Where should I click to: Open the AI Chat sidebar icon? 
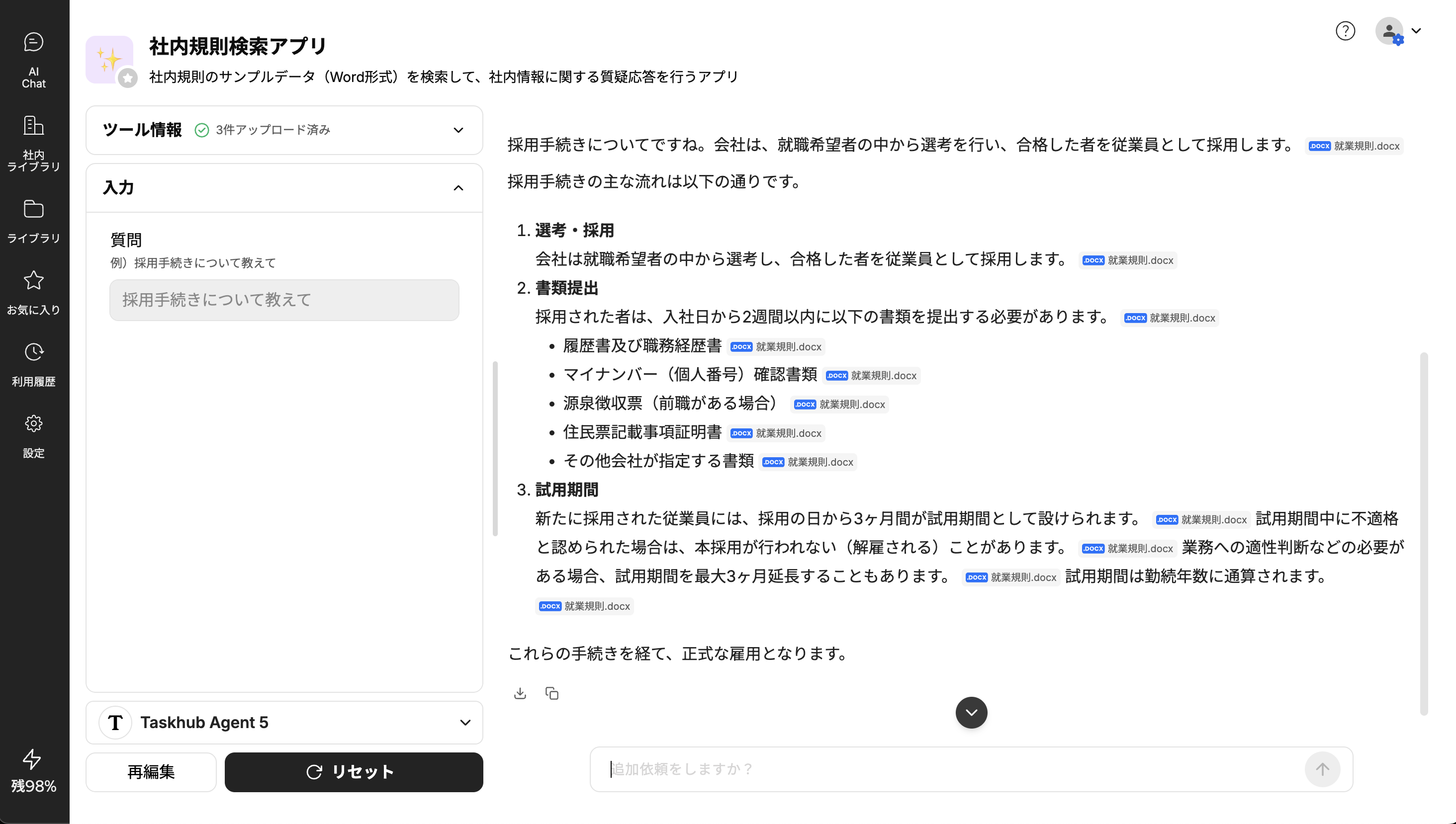(x=33, y=42)
